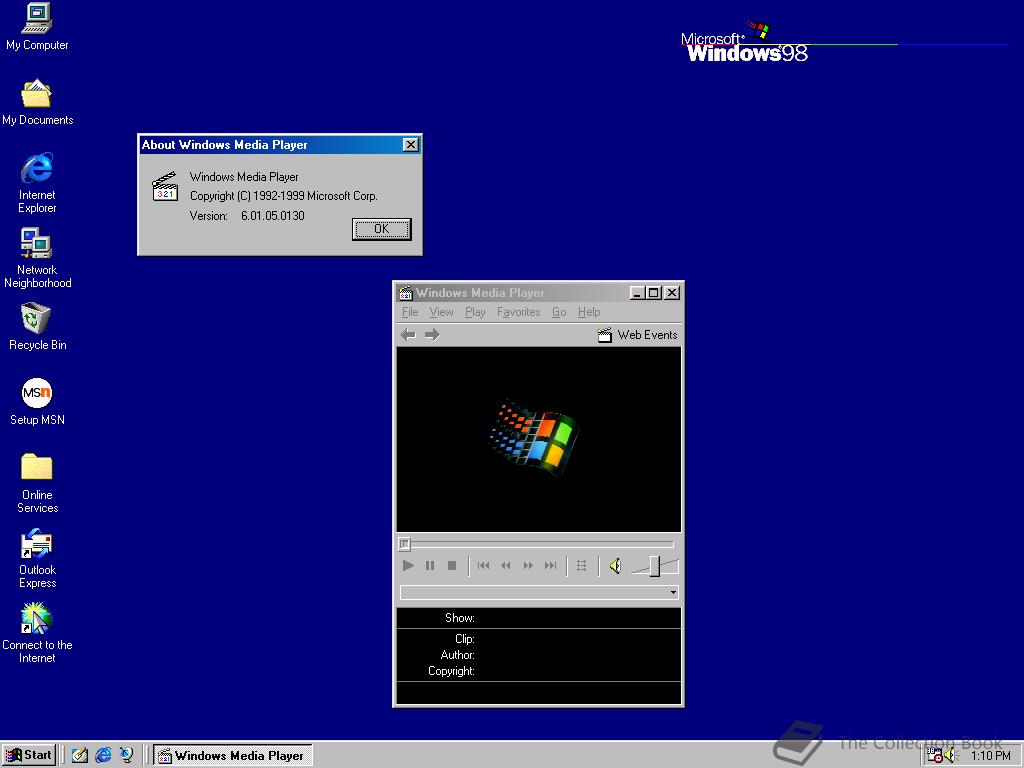Click Media Player title bar system icon

point(406,293)
